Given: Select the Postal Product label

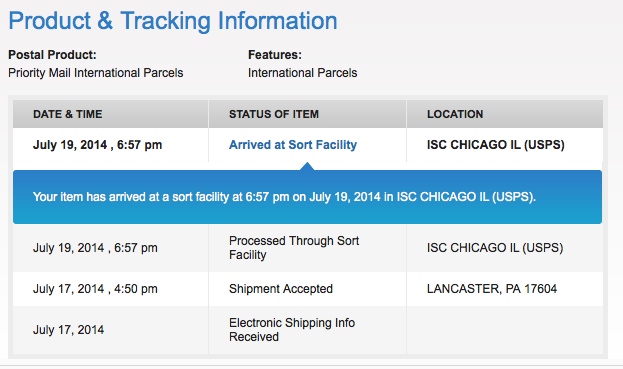Looking at the screenshot, I should coord(52,55).
